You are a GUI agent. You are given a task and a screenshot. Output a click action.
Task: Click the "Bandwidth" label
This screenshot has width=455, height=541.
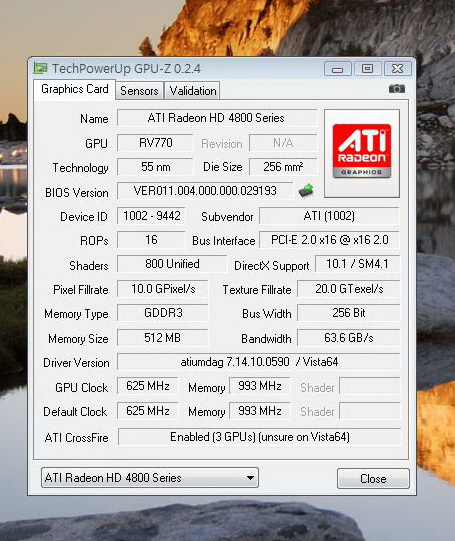[266, 339]
